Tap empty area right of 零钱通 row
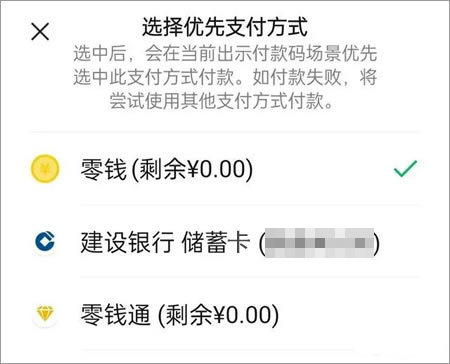This screenshot has height=364, width=450. tap(350, 315)
